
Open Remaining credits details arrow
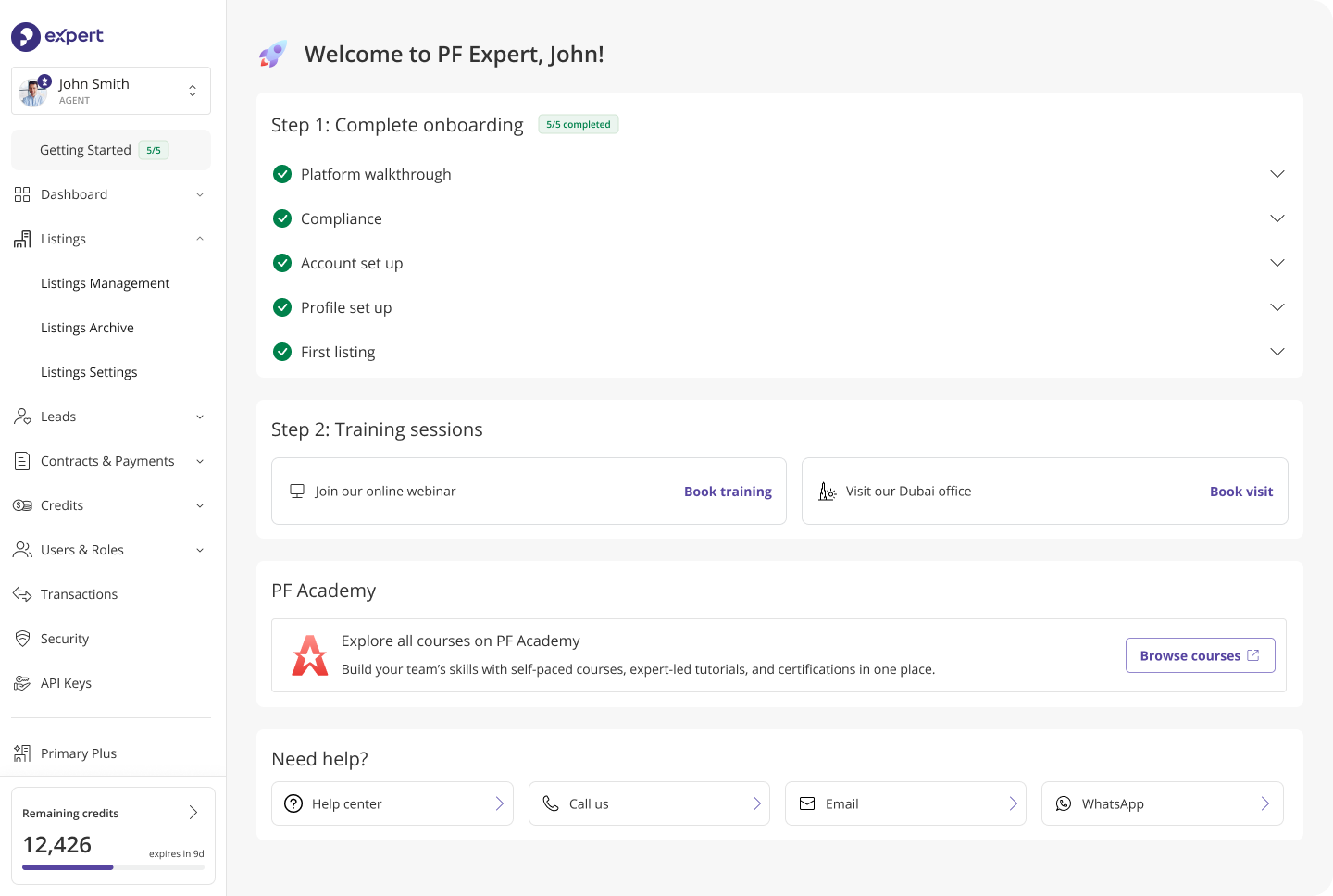(193, 813)
